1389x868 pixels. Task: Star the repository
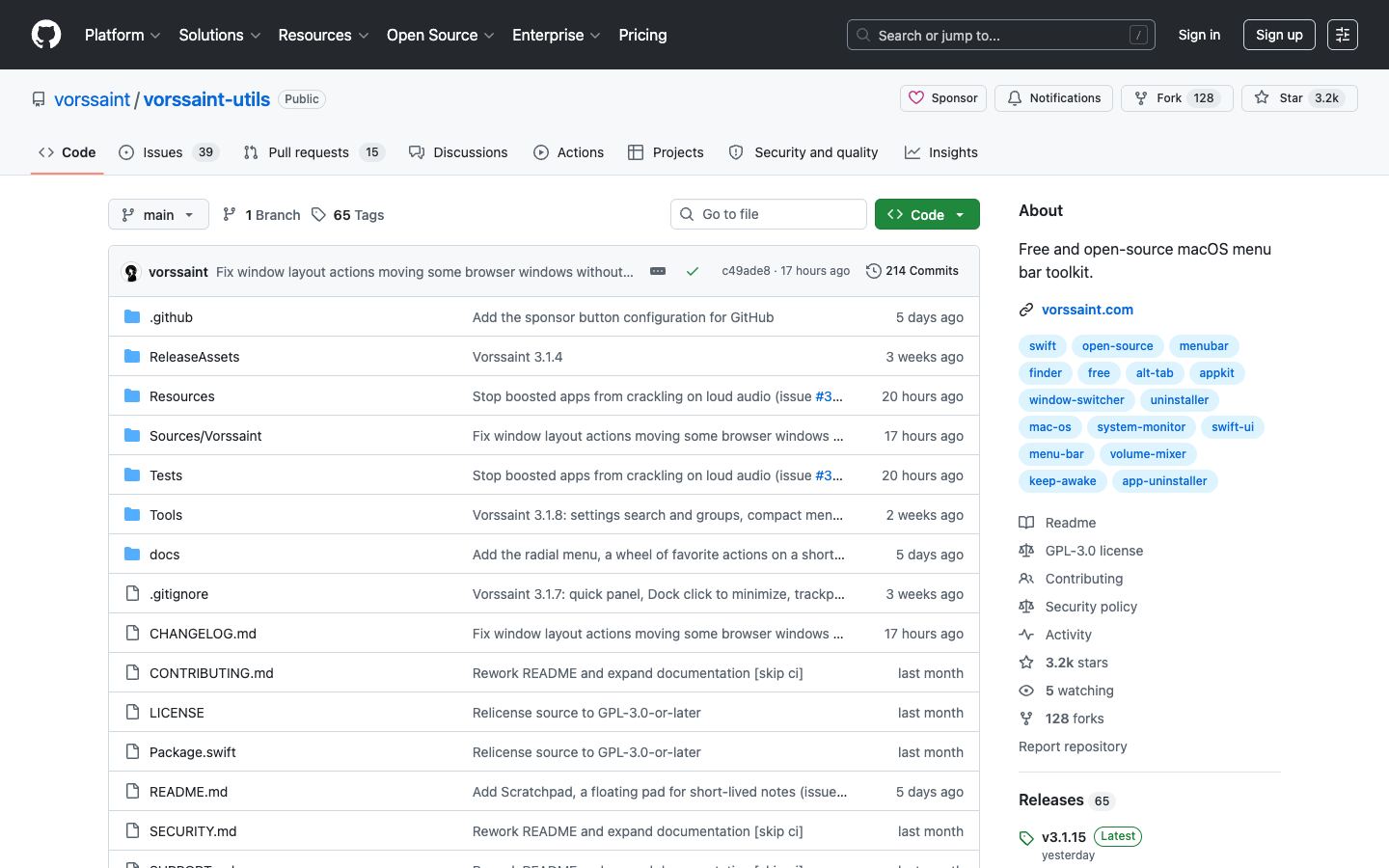pyautogui.click(x=1299, y=98)
